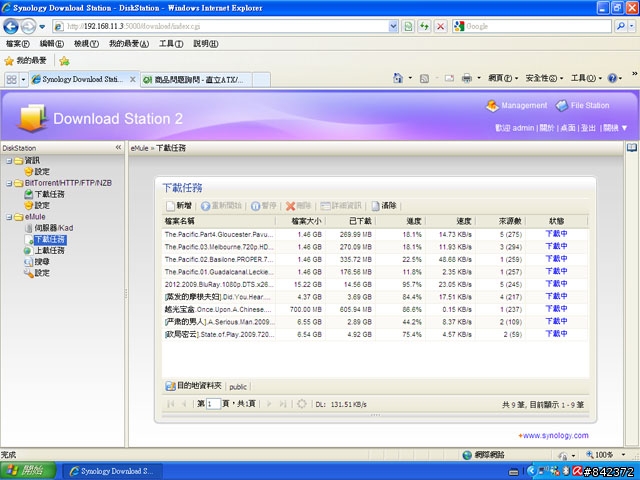
Task: Click the Google search box
Action: point(532,27)
